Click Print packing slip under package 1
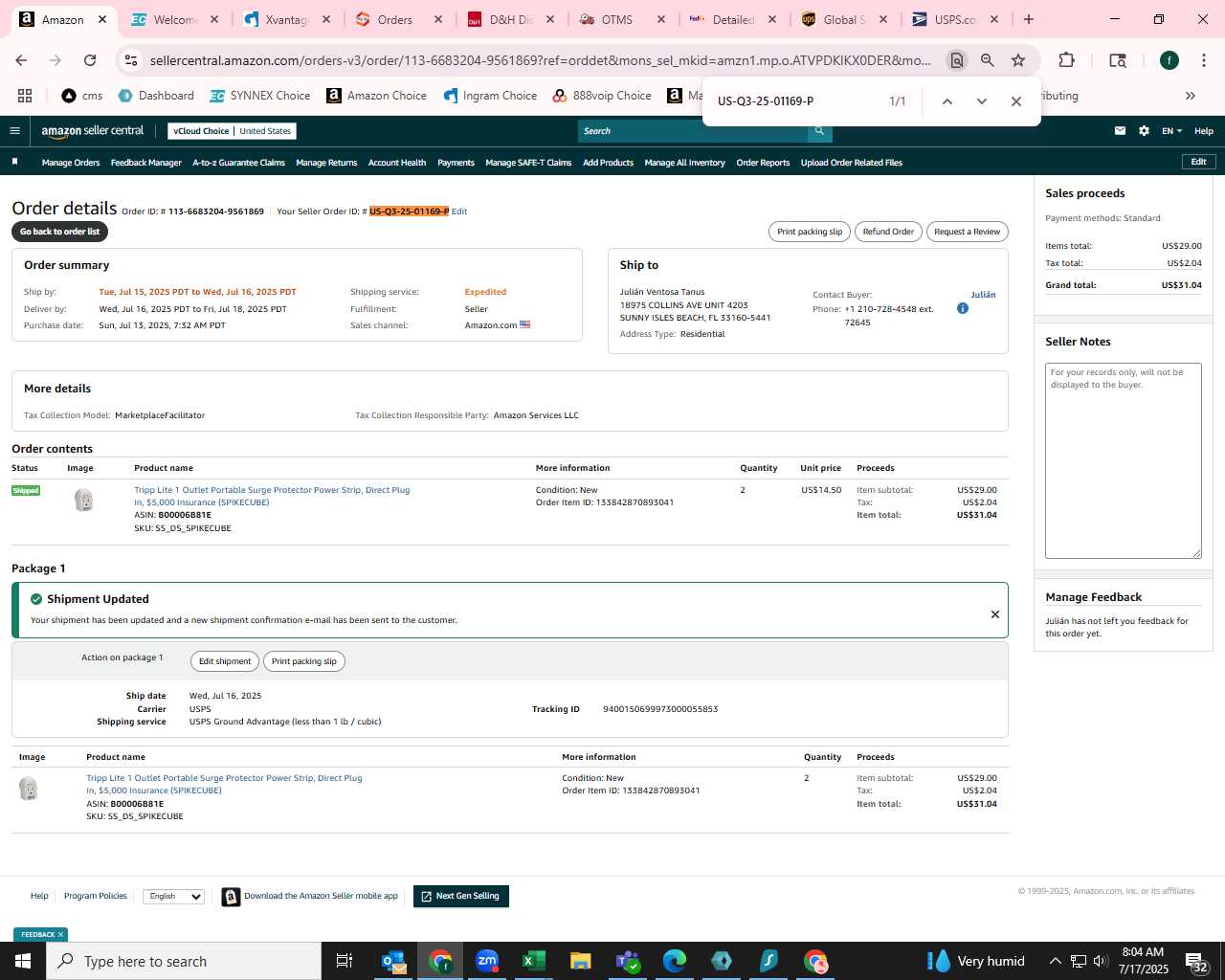The image size is (1225, 980). coord(304,661)
